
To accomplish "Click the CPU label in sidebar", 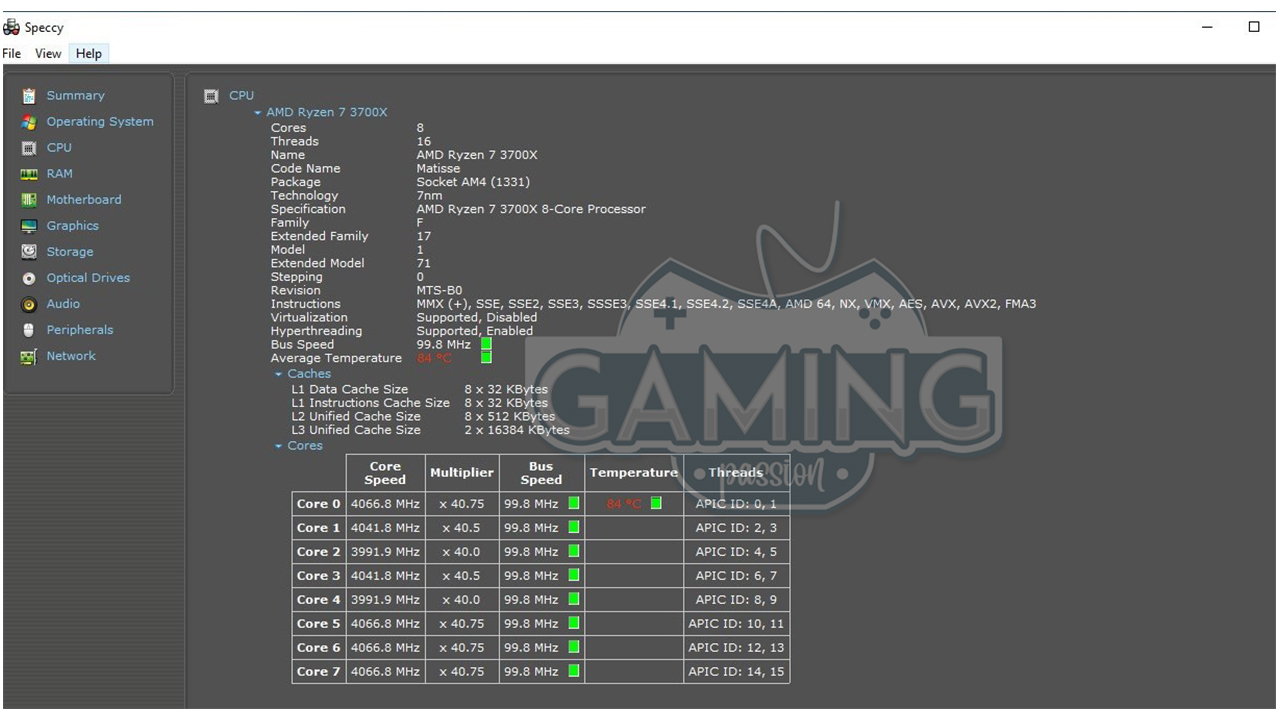I will [59, 148].
